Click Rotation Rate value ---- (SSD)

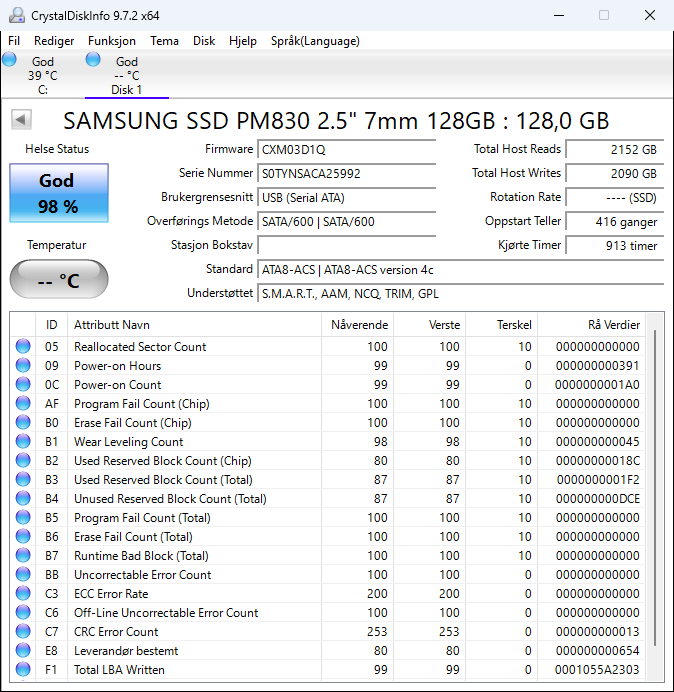615,197
